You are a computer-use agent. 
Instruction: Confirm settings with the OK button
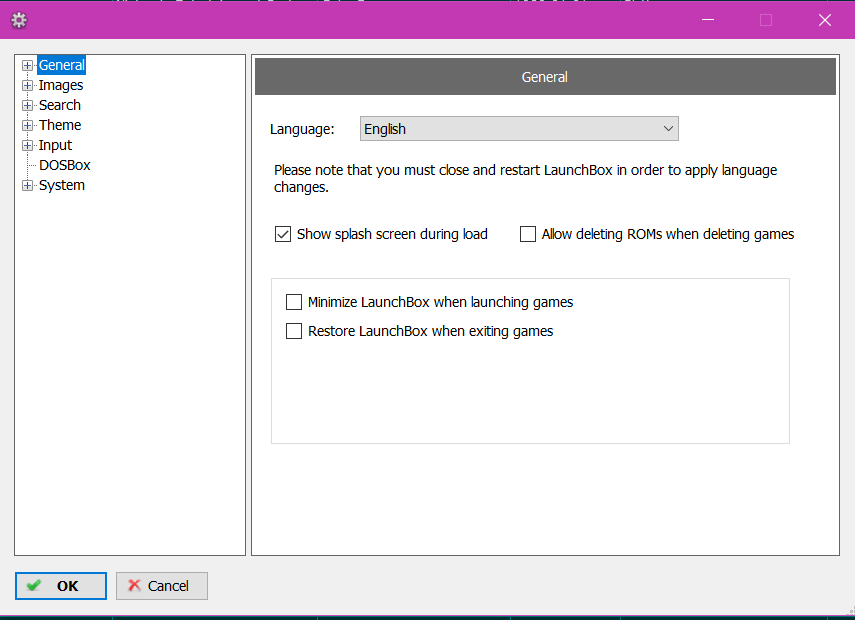pos(61,586)
